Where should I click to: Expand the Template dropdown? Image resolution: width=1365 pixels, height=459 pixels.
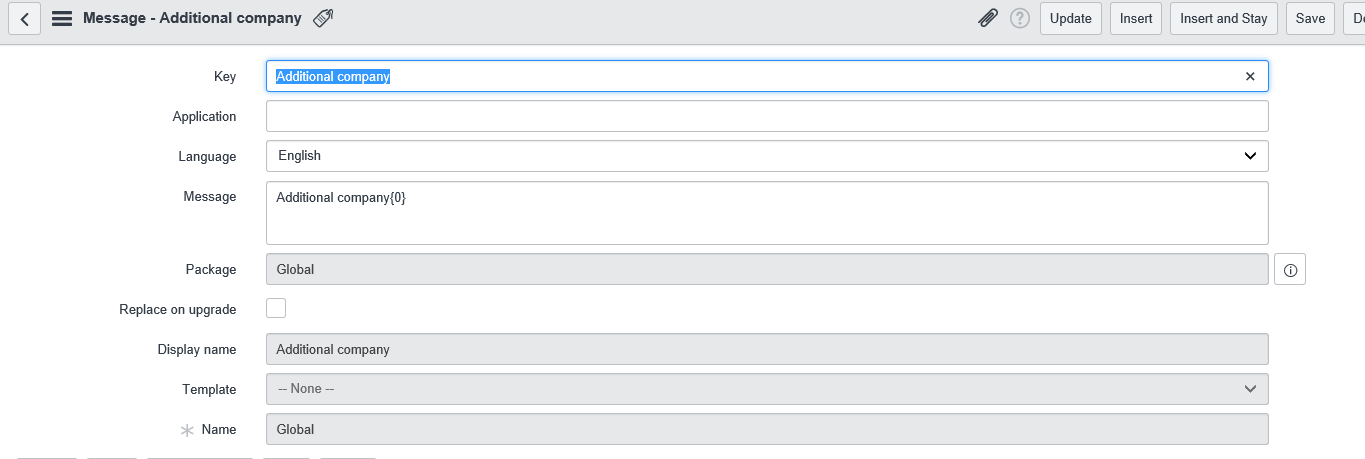click(x=767, y=389)
